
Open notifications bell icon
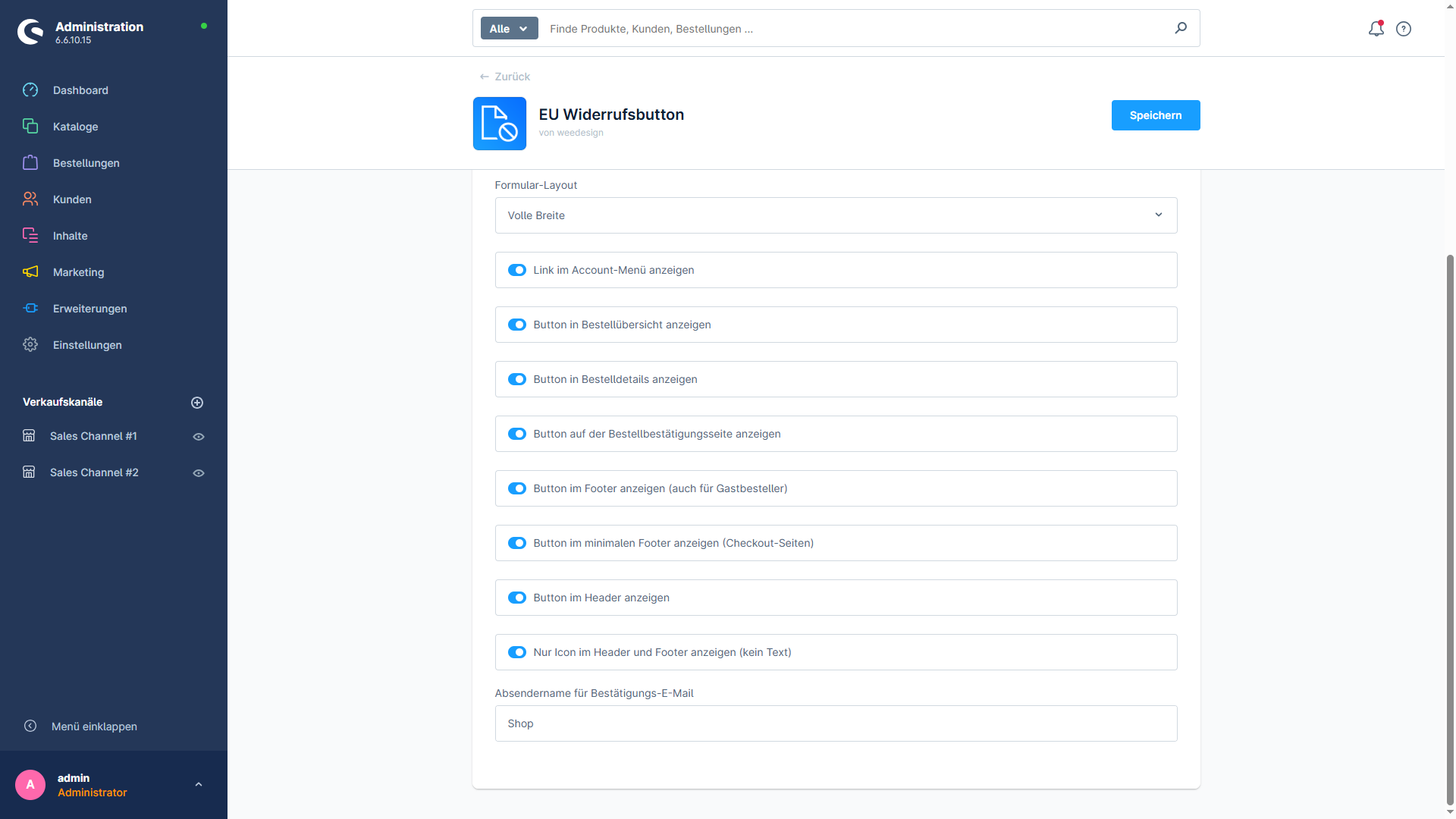(x=1376, y=29)
